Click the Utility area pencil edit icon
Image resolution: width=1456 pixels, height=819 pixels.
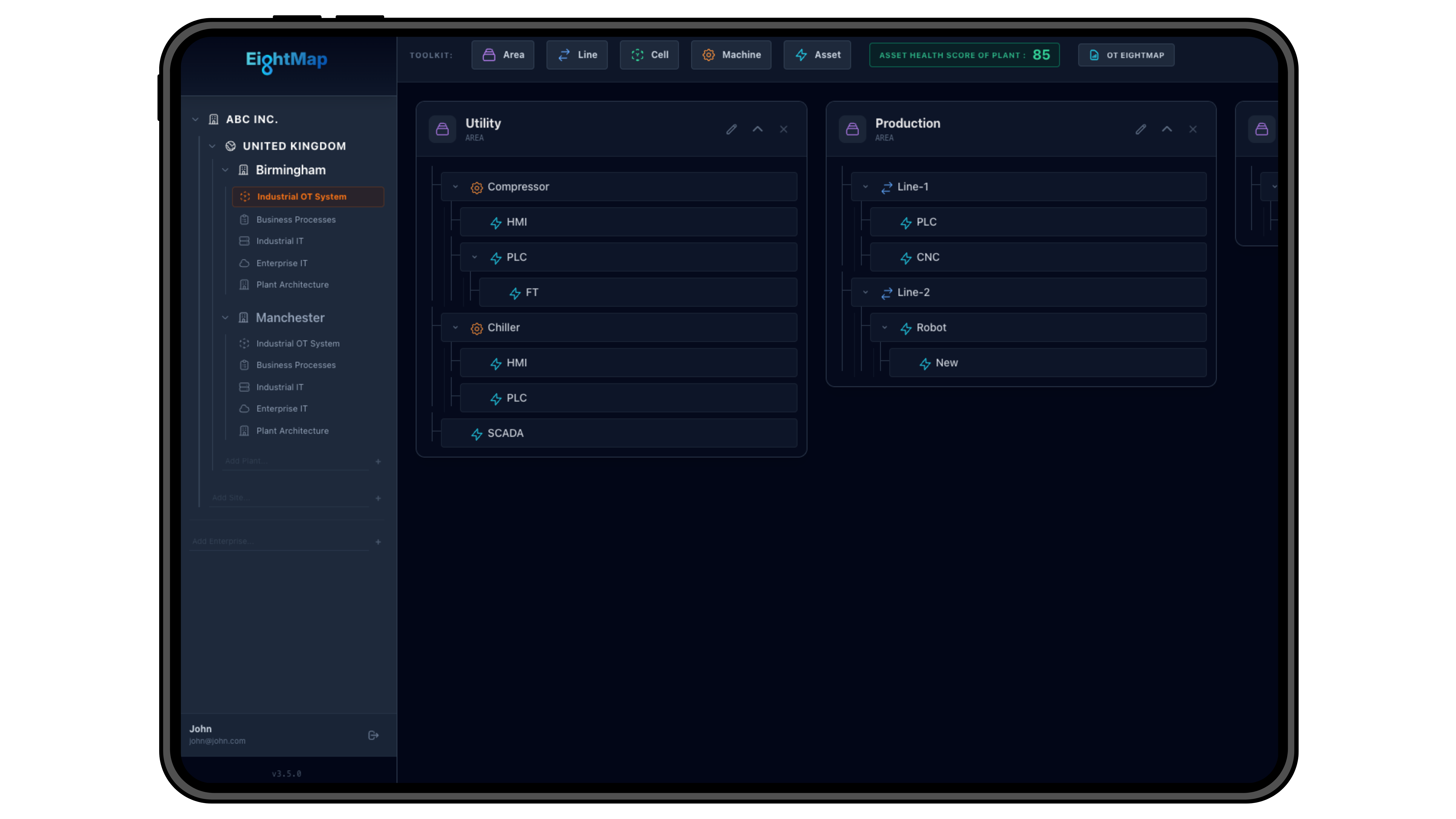(731, 129)
